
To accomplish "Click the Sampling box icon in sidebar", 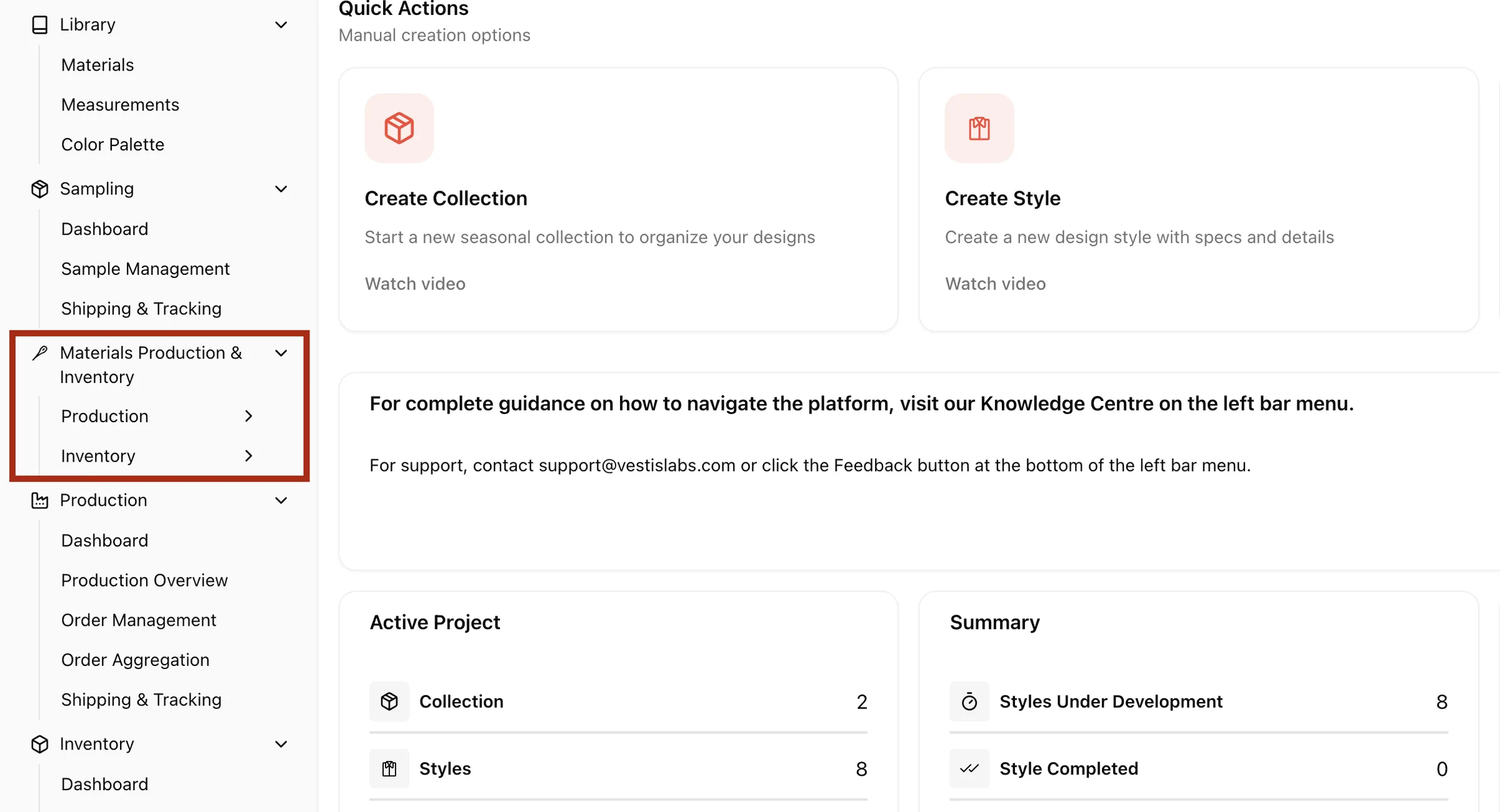I will pyautogui.click(x=40, y=189).
